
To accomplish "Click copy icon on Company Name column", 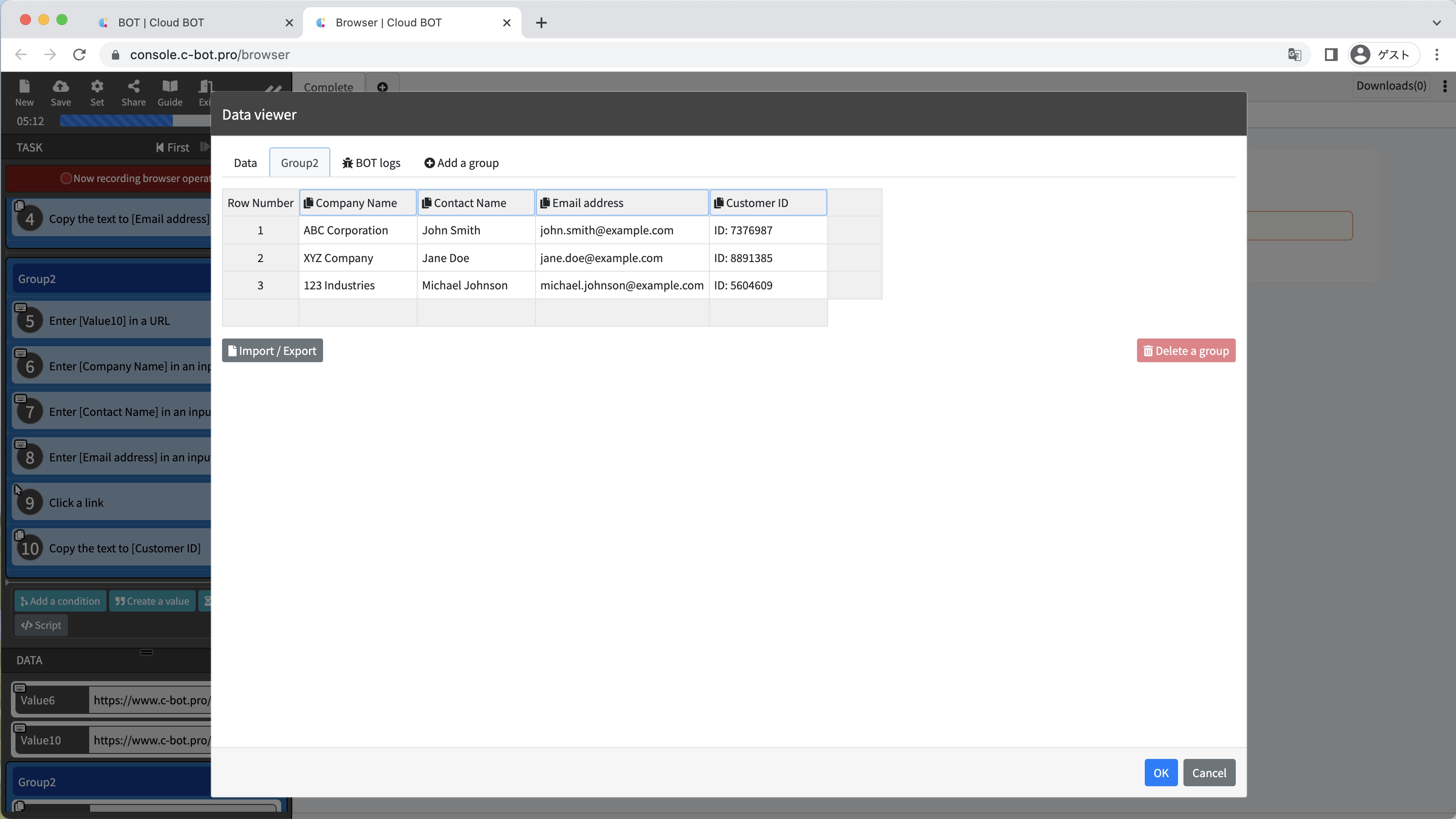I will coord(308,203).
